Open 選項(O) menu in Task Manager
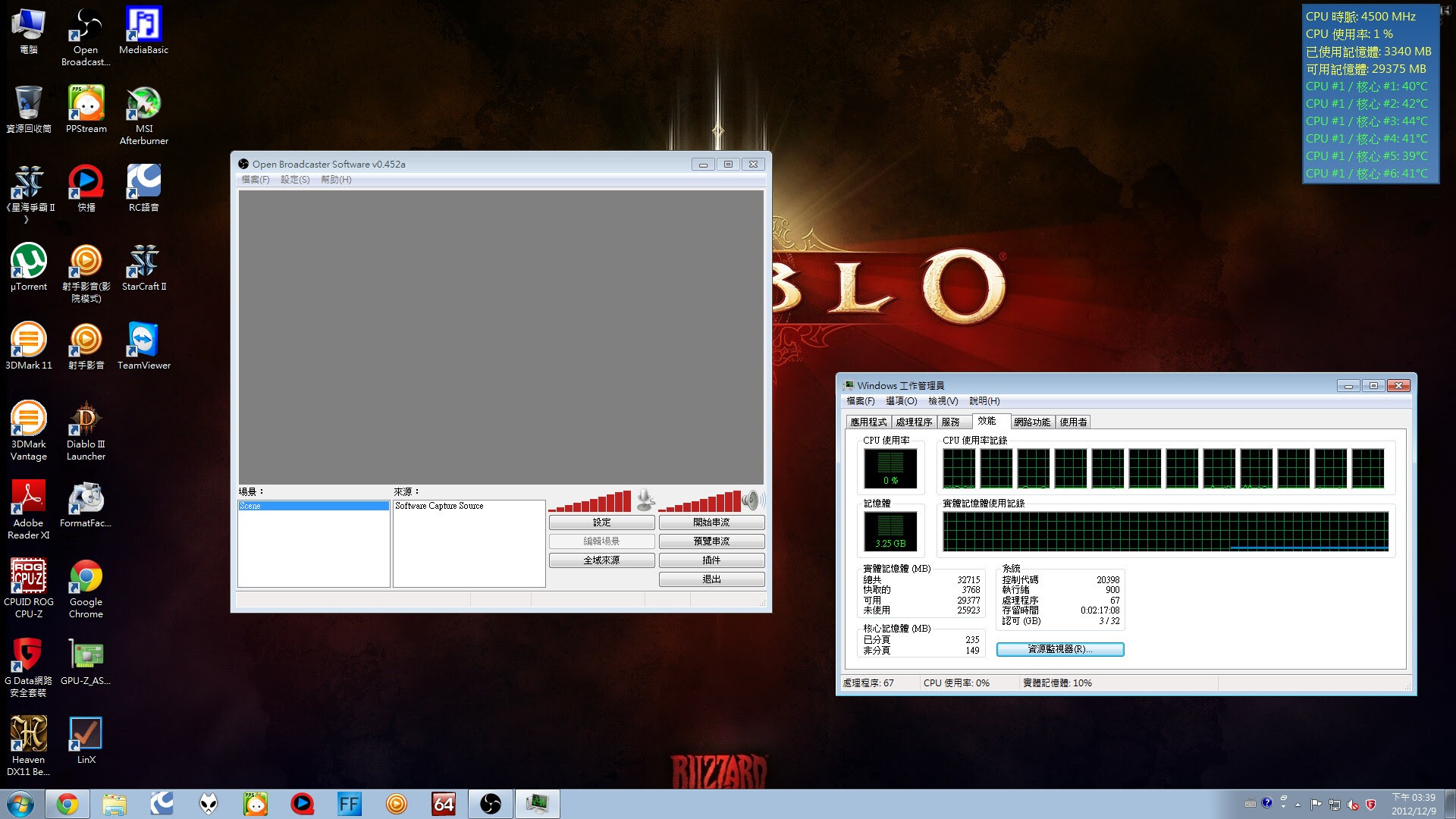The width and height of the screenshot is (1456, 819). tap(901, 401)
